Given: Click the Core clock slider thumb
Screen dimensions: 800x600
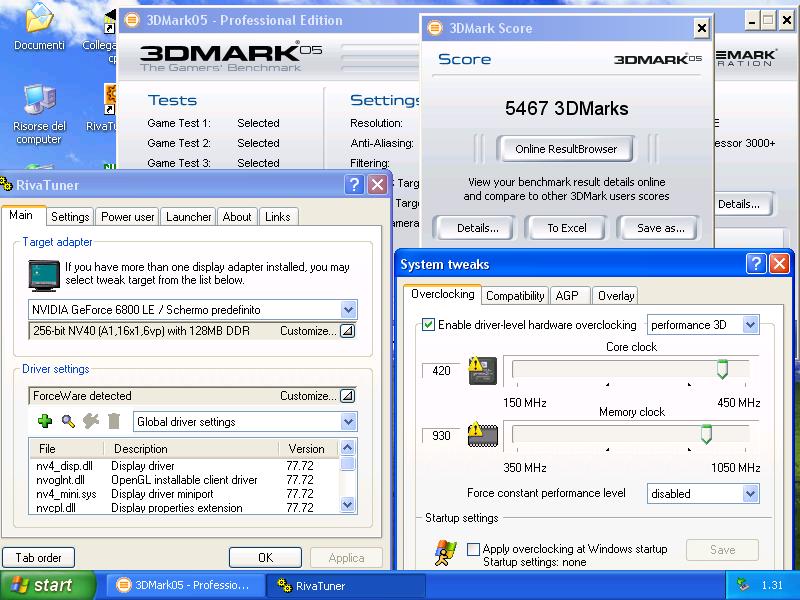Looking at the screenshot, I should pos(722,369).
